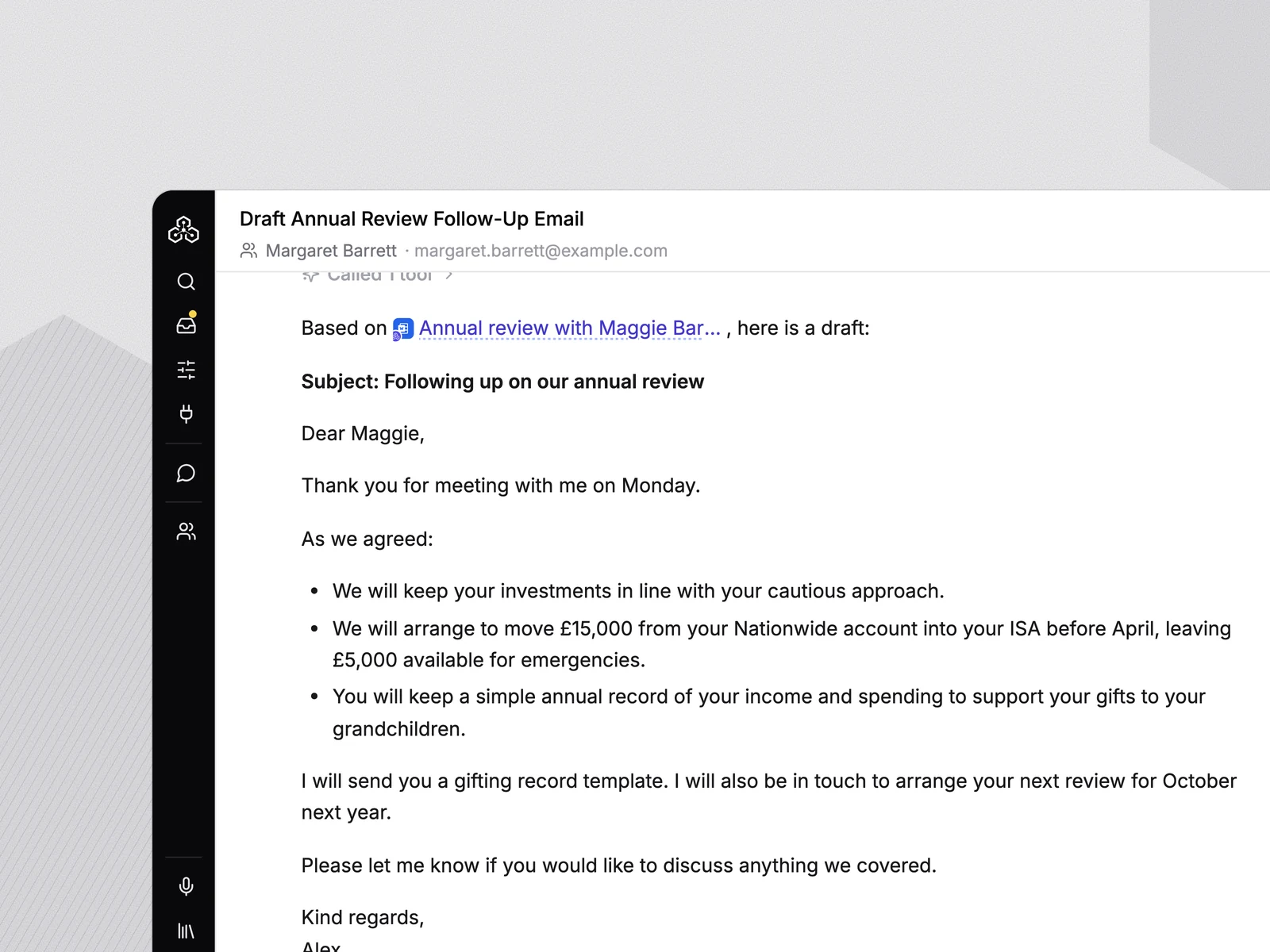Open the inbox with notification dot
Viewport: 1270px width, 952px height.
point(186,324)
